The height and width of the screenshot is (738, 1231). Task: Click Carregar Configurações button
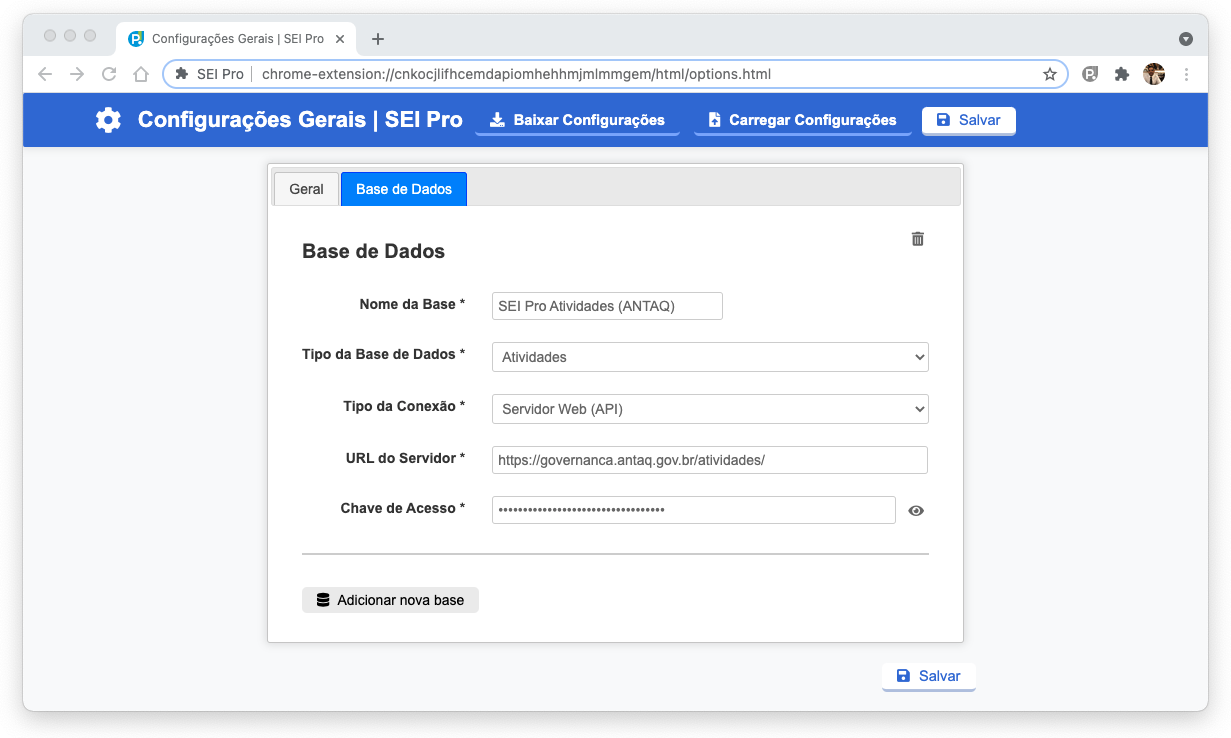click(x=802, y=120)
